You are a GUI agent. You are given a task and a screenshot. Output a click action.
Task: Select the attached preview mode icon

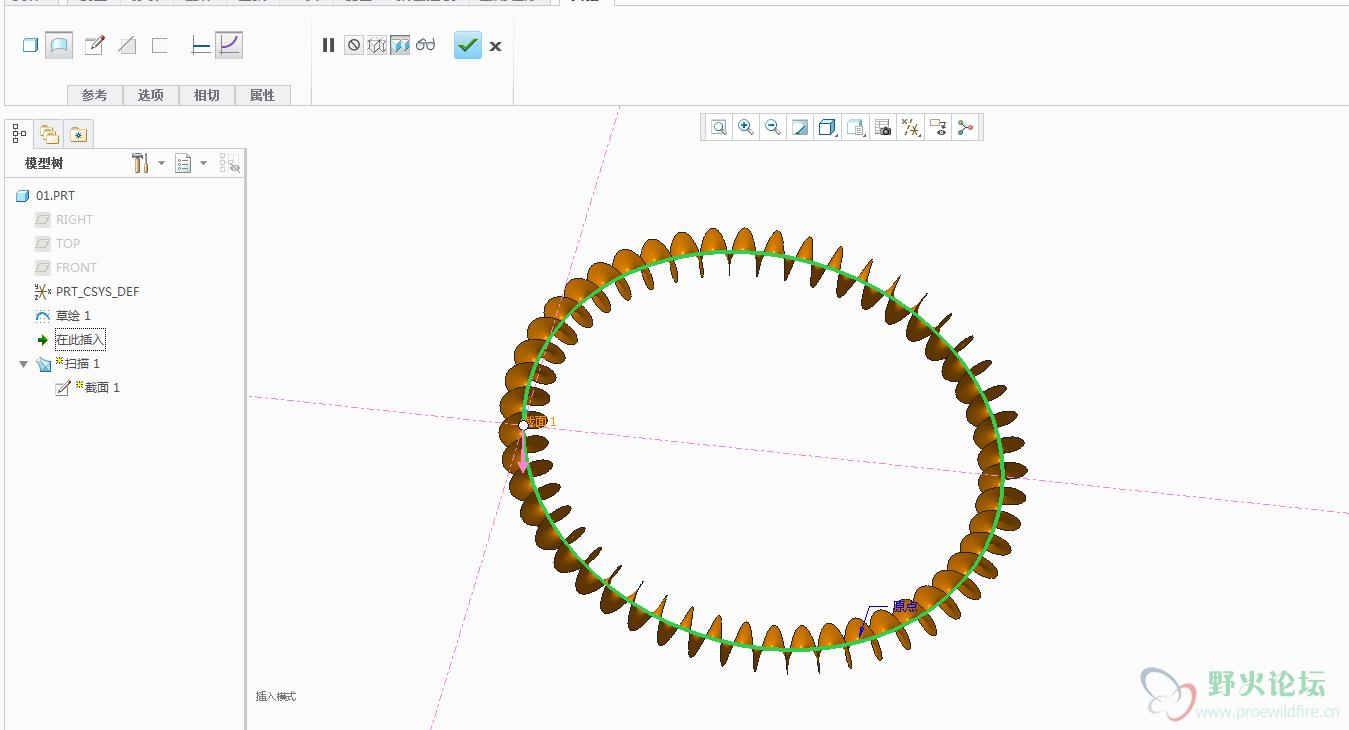coord(400,45)
